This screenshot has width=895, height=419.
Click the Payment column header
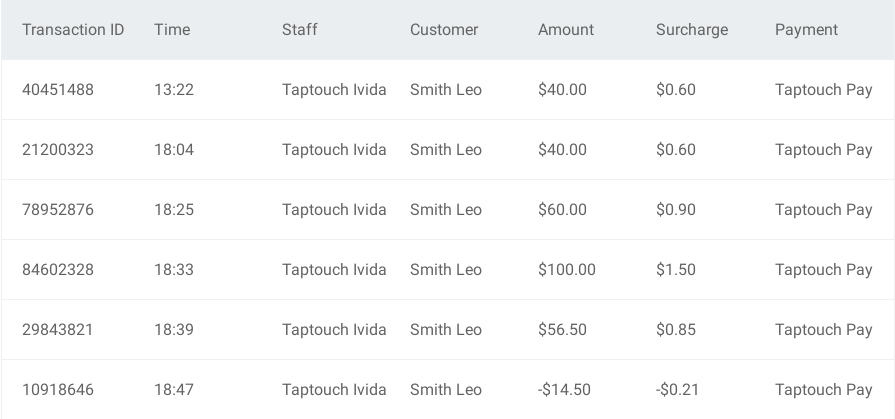point(806,30)
